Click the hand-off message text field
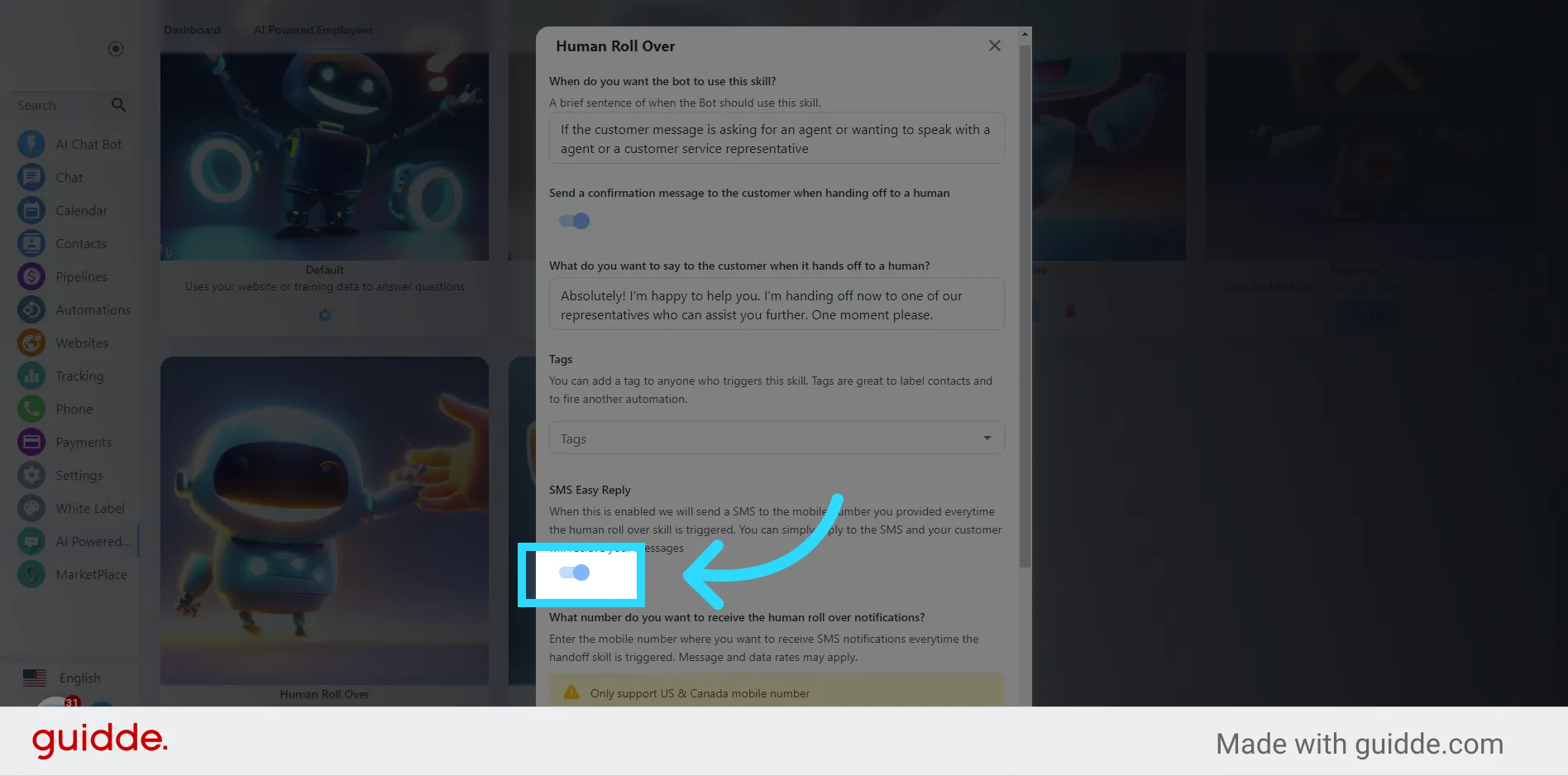The width and height of the screenshot is (1568, 776). (x=777, y=304)
